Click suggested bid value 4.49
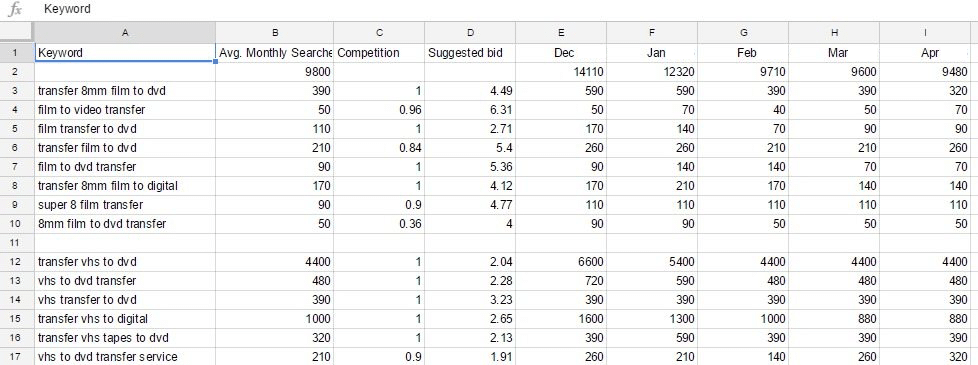 tap(470, 91)
